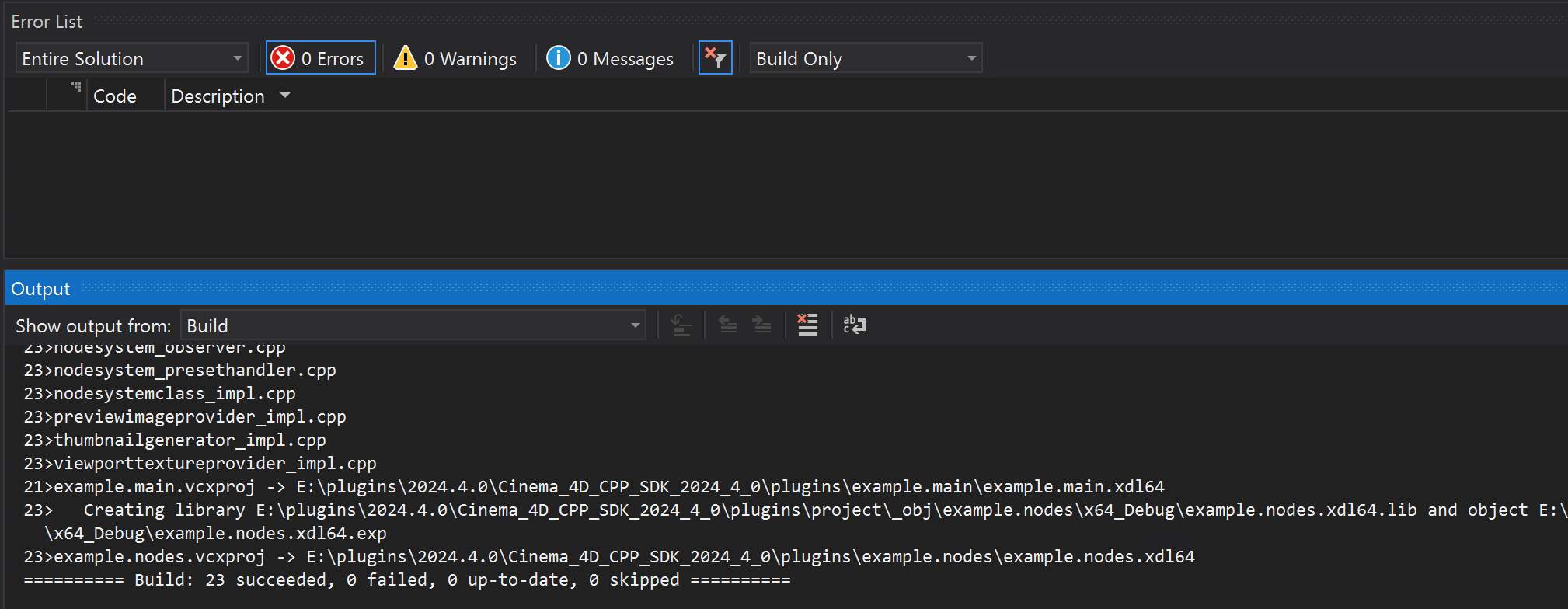Toggle the 0 Messages filter
The height and width of the screenshot is (609, 1568).
(610, 58)
